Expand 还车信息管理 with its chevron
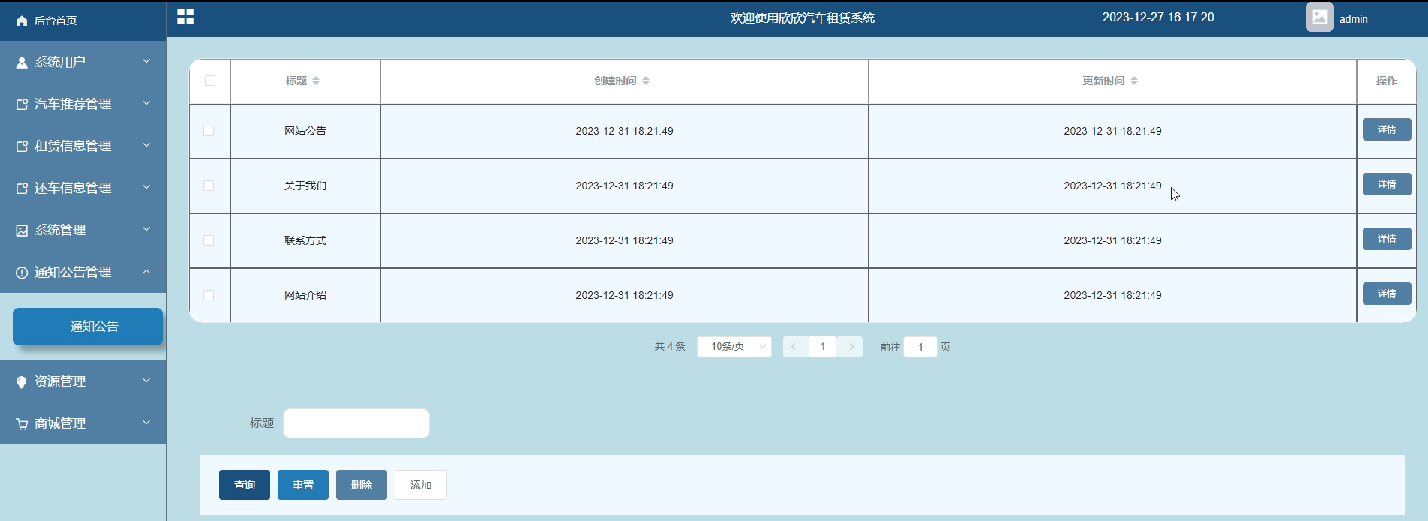 click(x=147, y=188)
